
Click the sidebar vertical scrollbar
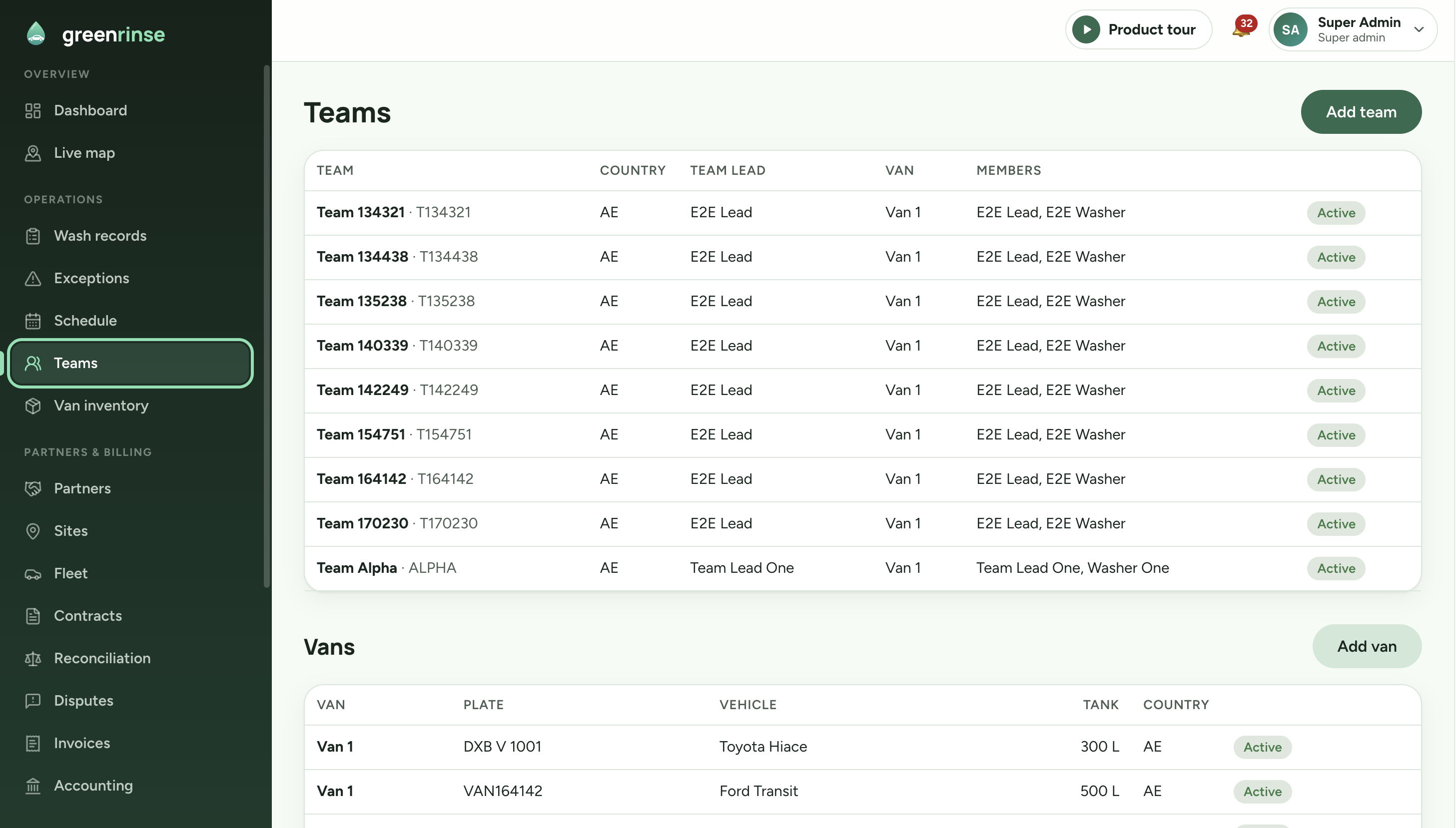266,326
